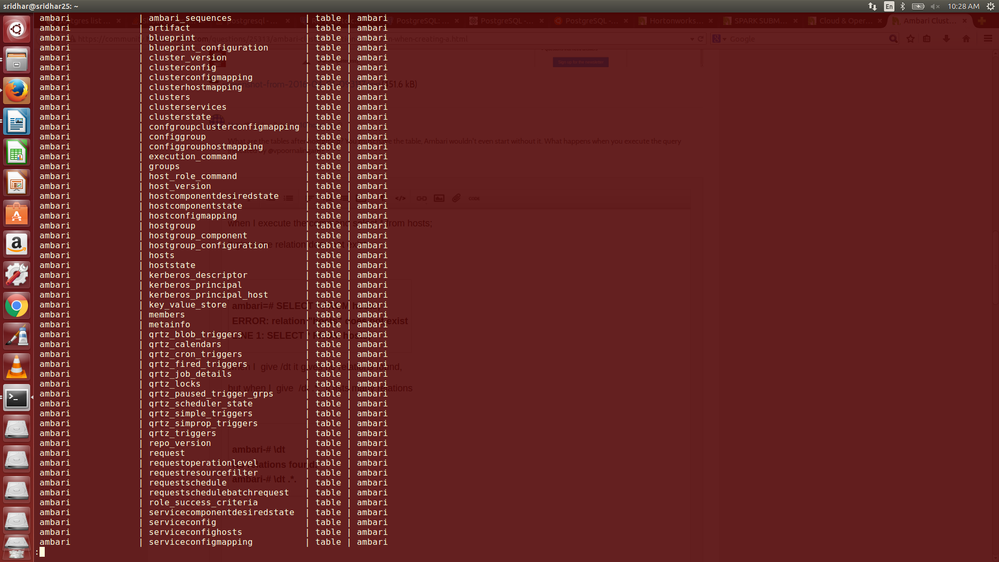This screenshot has height=562, width=999.
Task: Click 'serviceconfigmapping' table name
Action: coord(201,542)
